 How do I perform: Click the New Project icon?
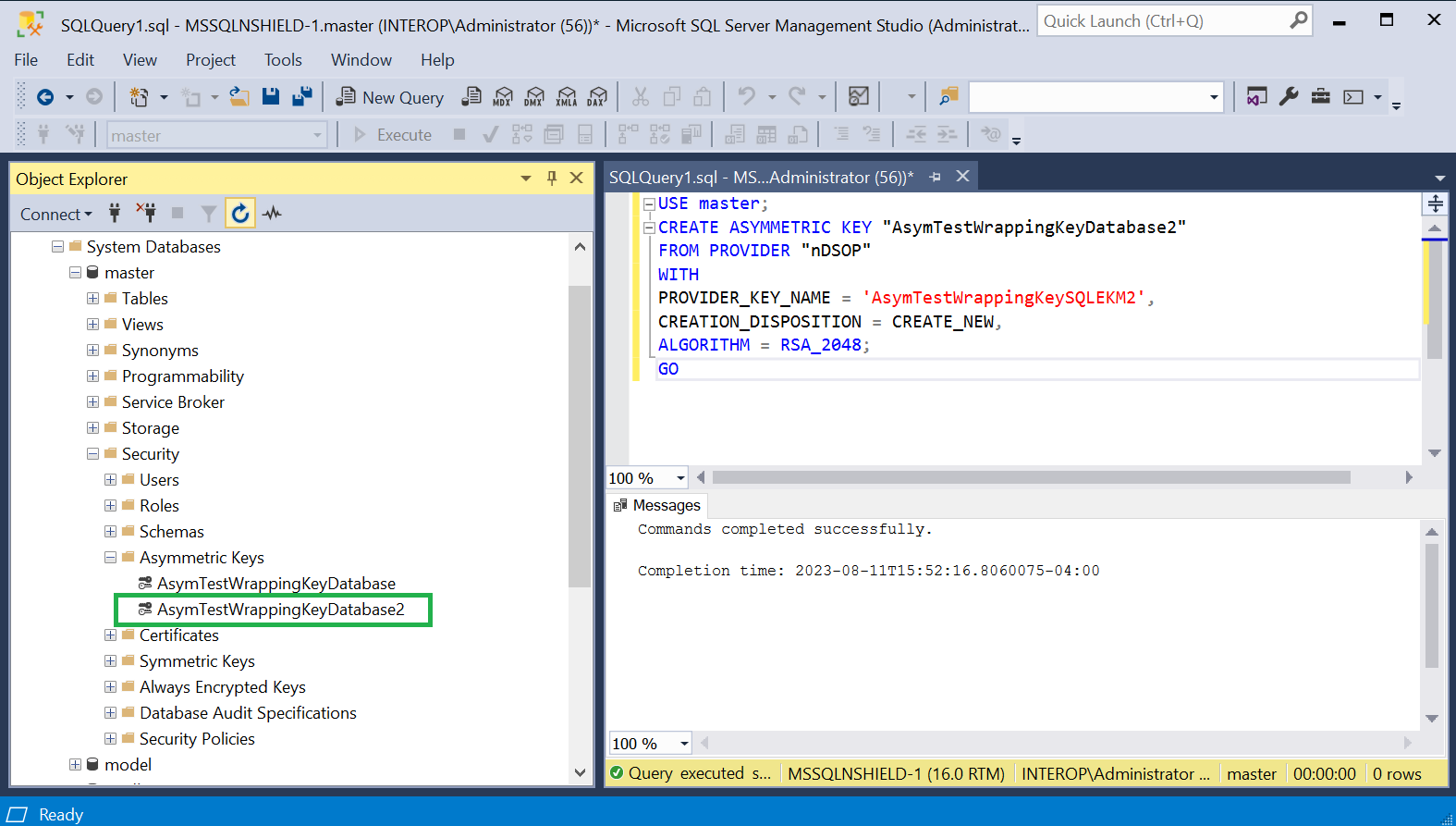140,96
